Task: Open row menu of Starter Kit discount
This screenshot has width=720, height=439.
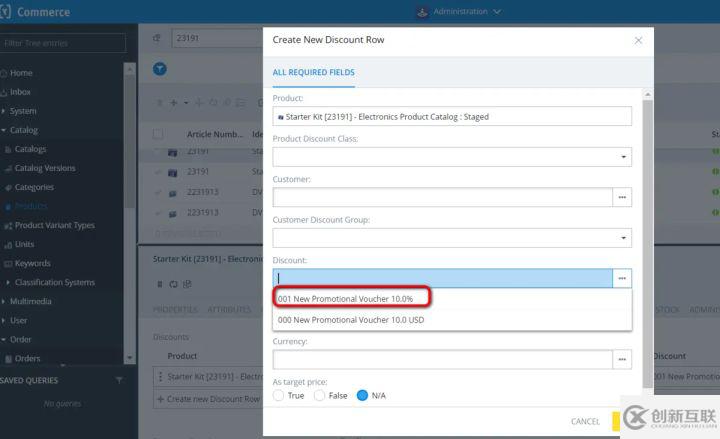Action: tap(160, 377)
